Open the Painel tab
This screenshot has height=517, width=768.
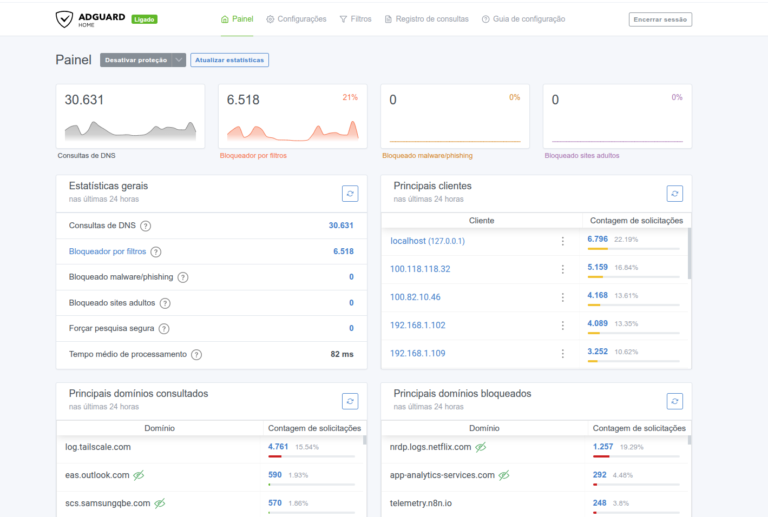pyautogui.click(x=237, y=19)
